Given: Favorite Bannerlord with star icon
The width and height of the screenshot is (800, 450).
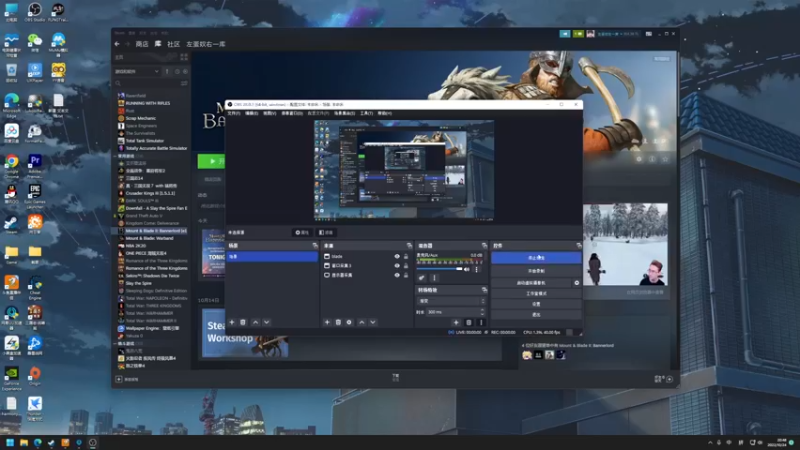Looking at the screenshot, I should pos(665,159).
